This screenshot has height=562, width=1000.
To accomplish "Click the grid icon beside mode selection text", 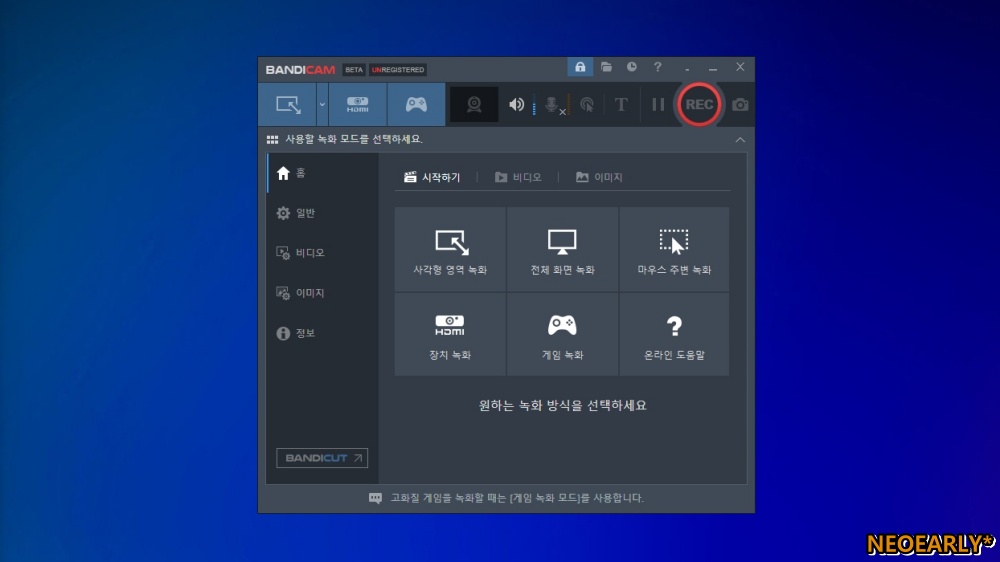I will pos(272,140).
